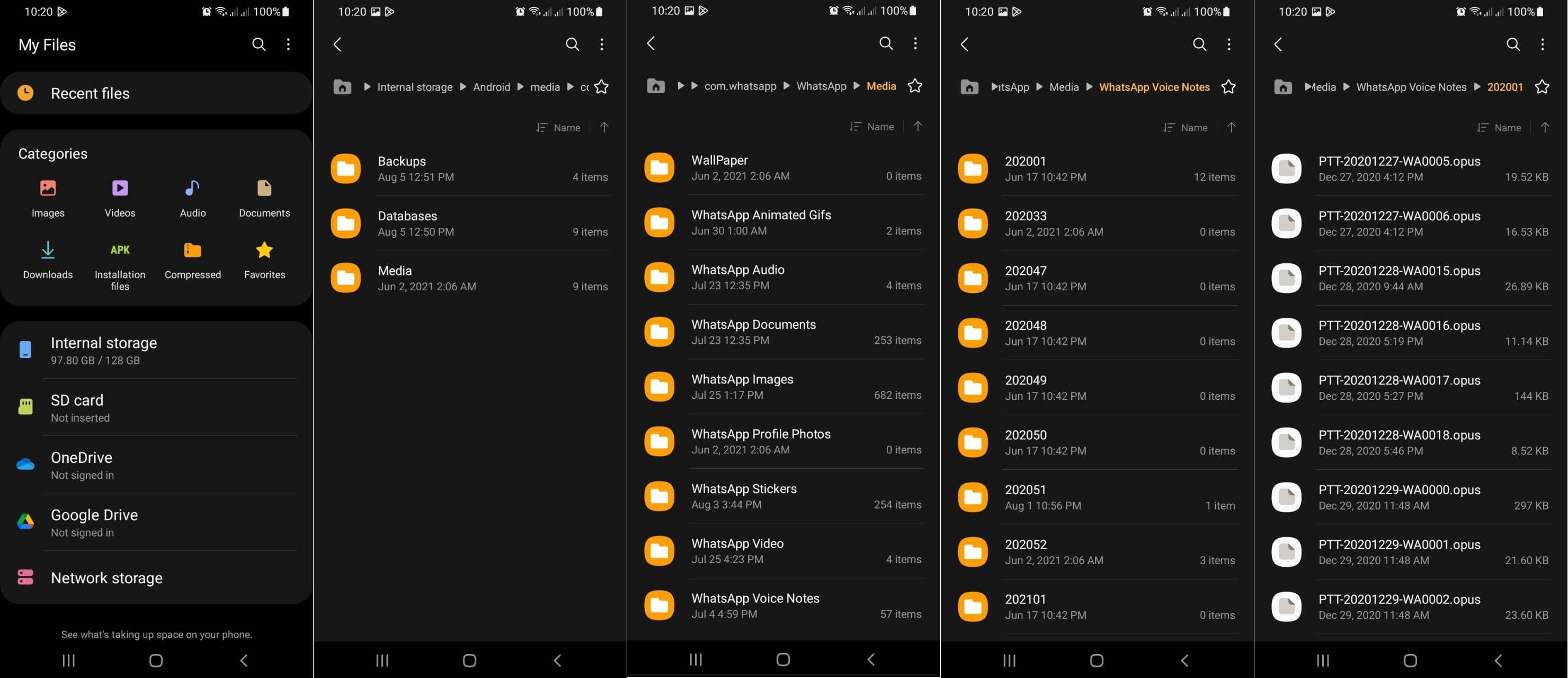Open the Images category
Image resolution: width=1568 pixels, height=678 pixels.
[x=48, y=199]
